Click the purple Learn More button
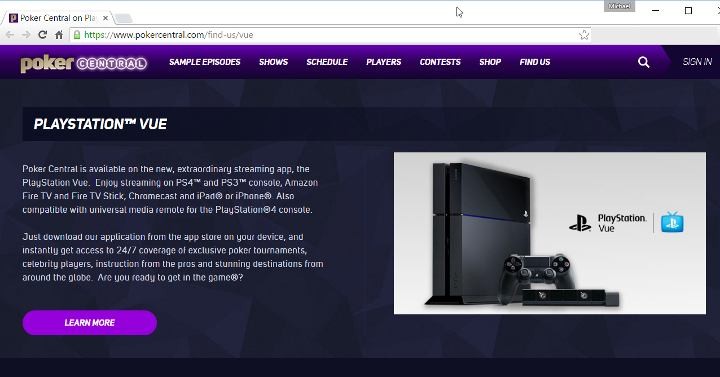The height and width of the screenshot is (377, 720). pos(90,322)
